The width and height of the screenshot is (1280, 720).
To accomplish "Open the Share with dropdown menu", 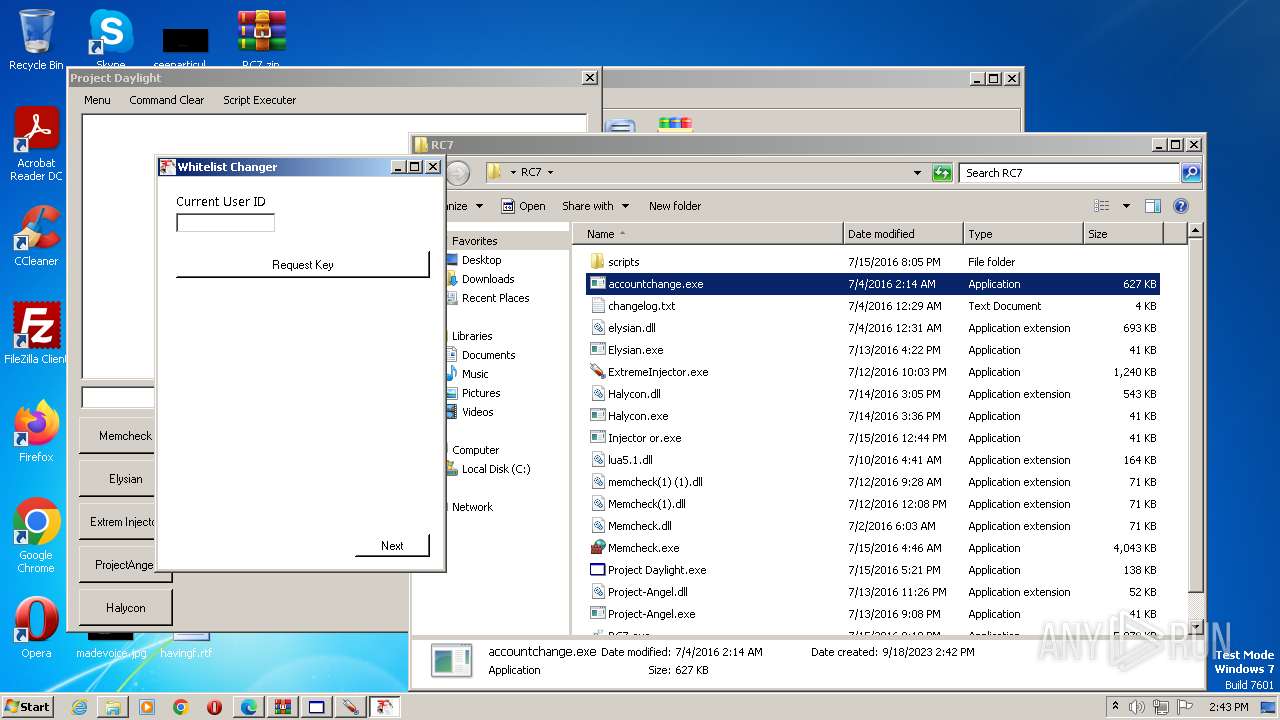I will (x=595, y=206).
